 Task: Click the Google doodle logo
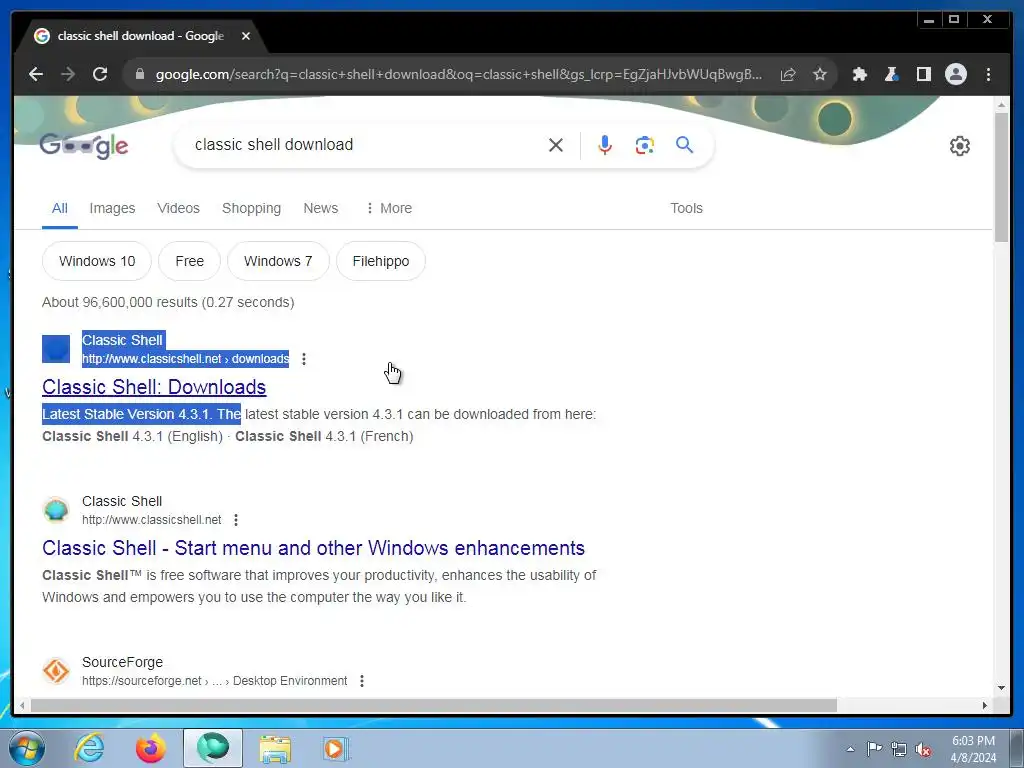click(x=84, y=146)
